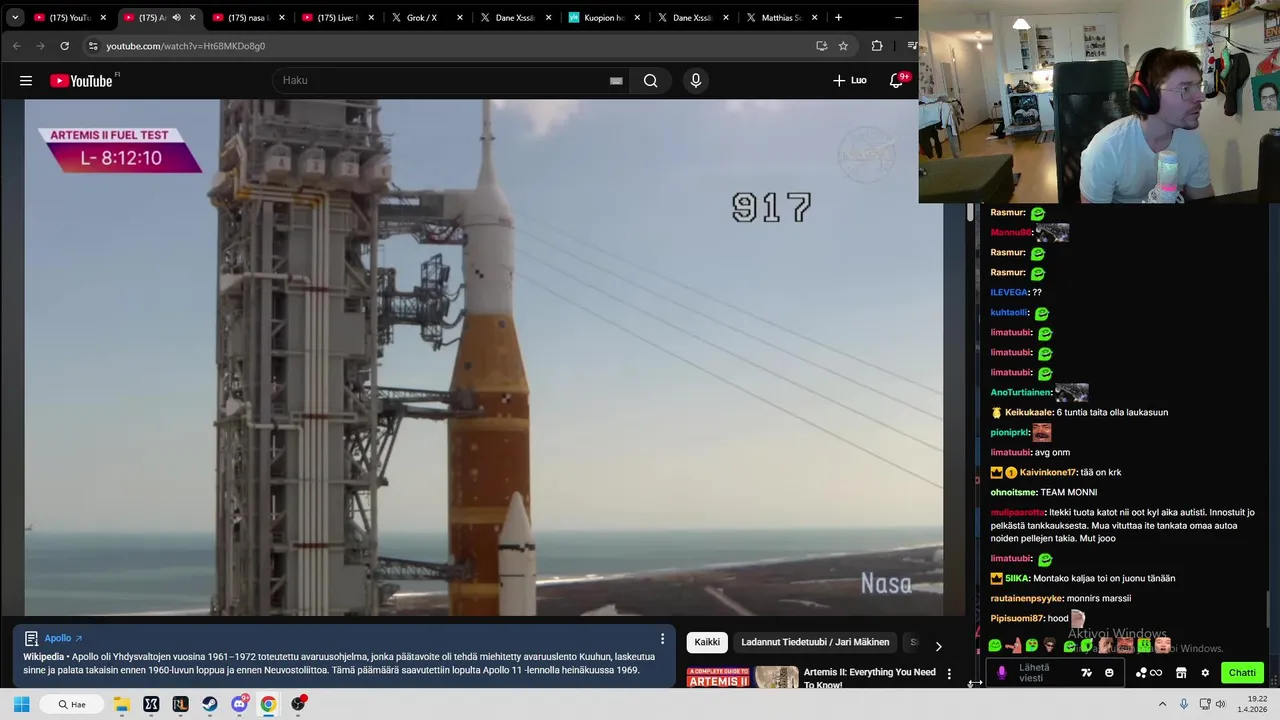Send message with green Chatti button
This screenshot has height=720, width=1280.
point(1242,673)
